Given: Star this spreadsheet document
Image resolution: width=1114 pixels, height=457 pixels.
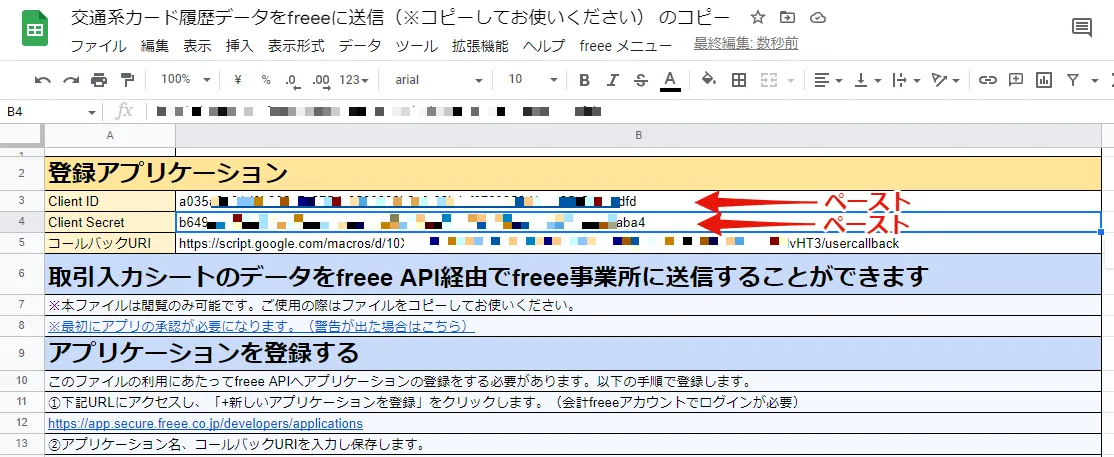Looking at the screenshot, I should coord(758,18).
